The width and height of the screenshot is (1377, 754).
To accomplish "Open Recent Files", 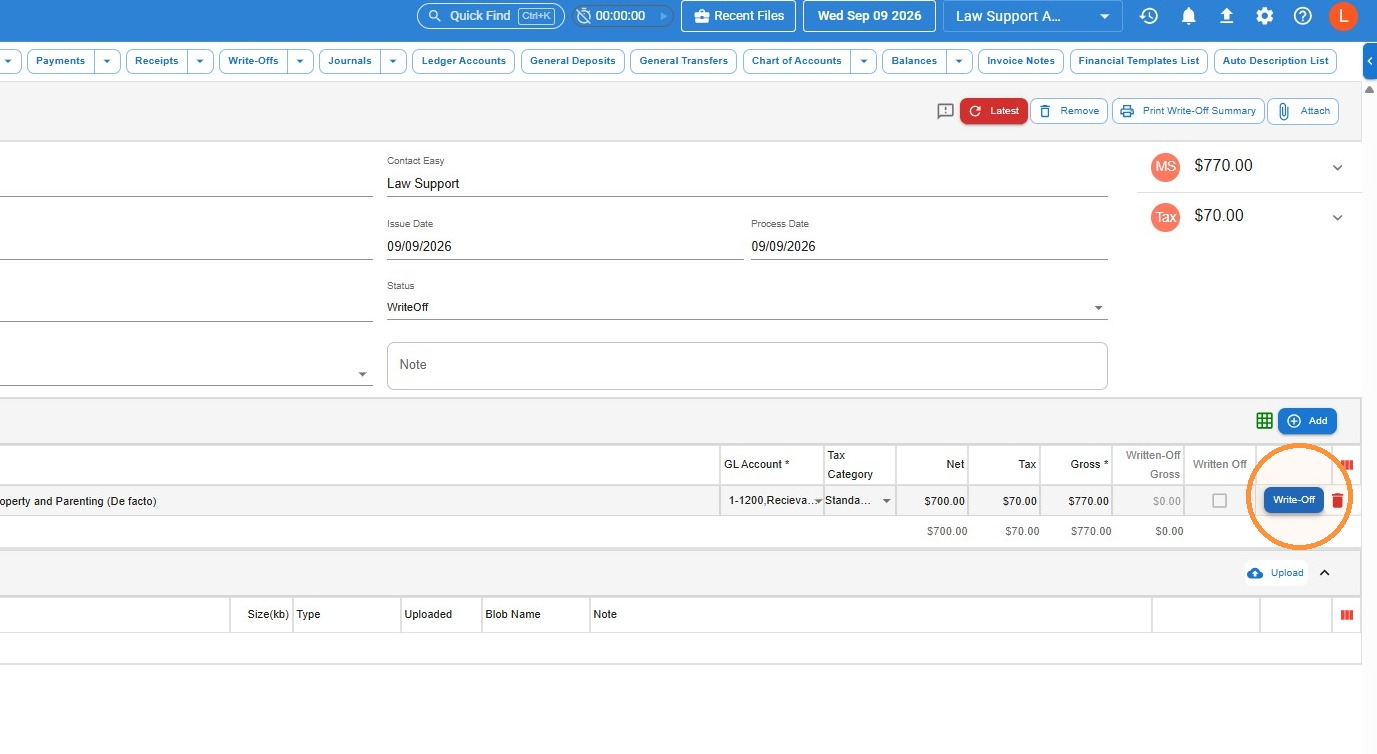I will (739, 16).
